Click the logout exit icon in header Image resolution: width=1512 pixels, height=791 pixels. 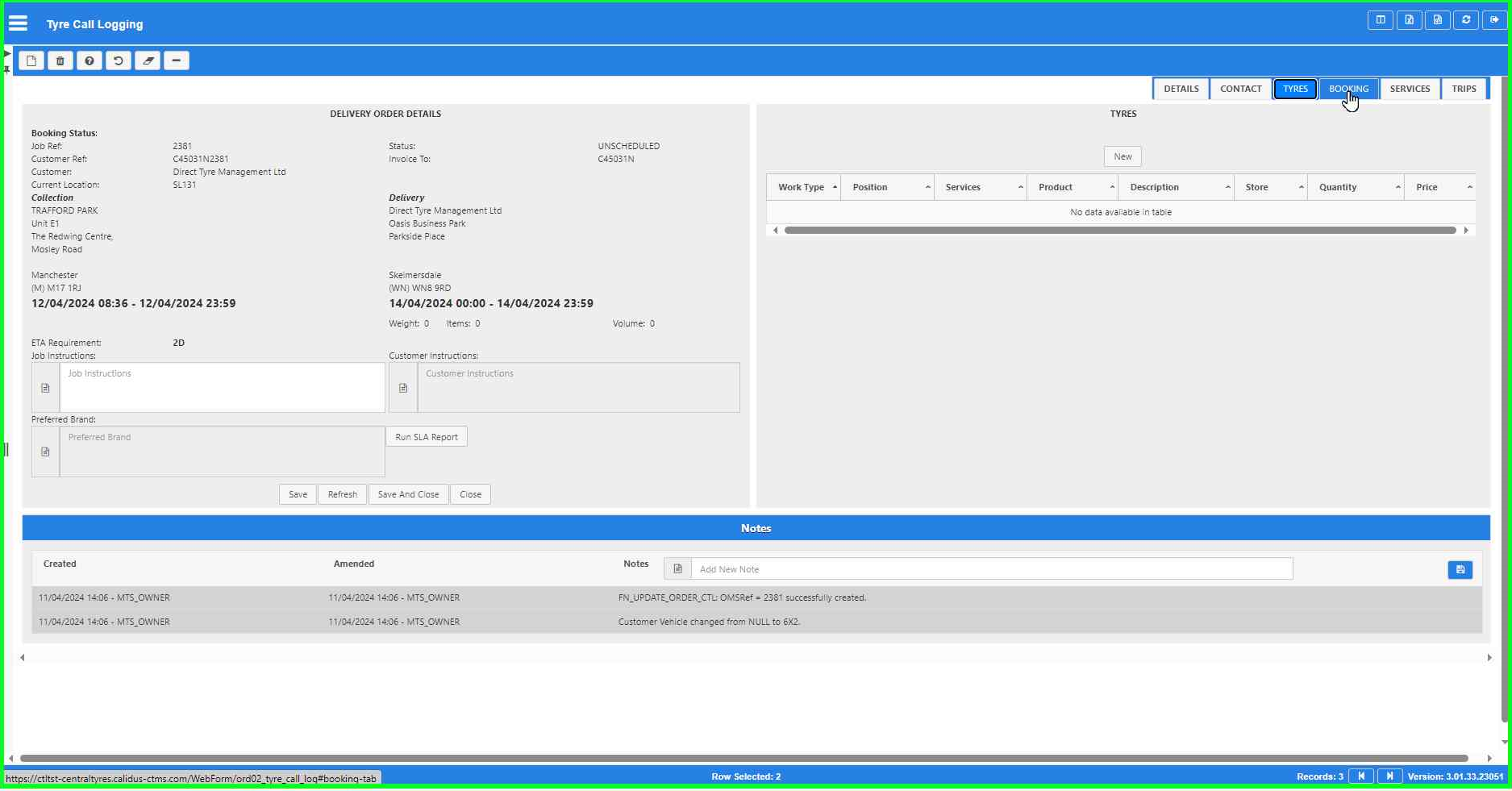click(x=1494, y=20)
